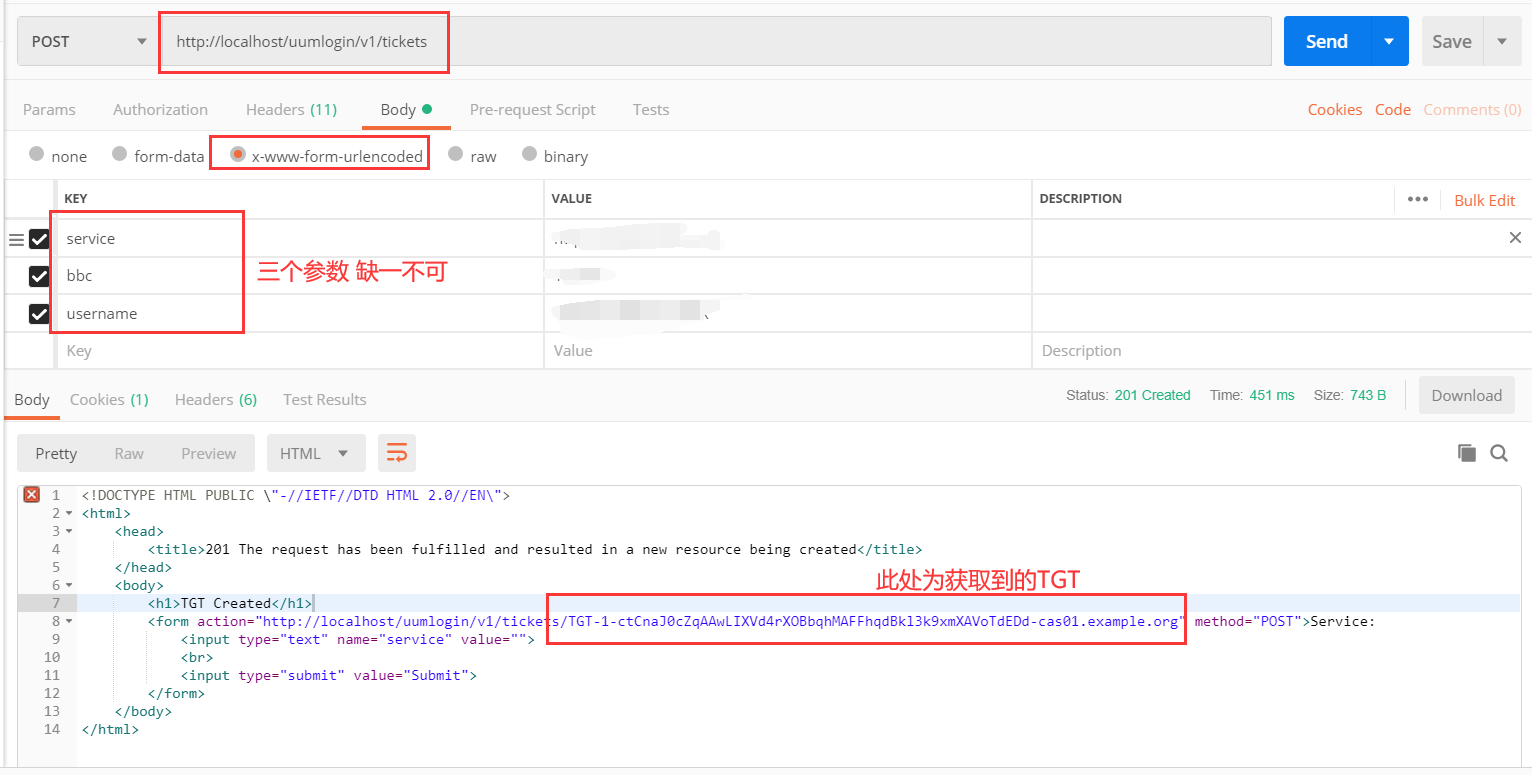
Task: Click the empty Key placeholder field
Action: click(x=300, y=351)
